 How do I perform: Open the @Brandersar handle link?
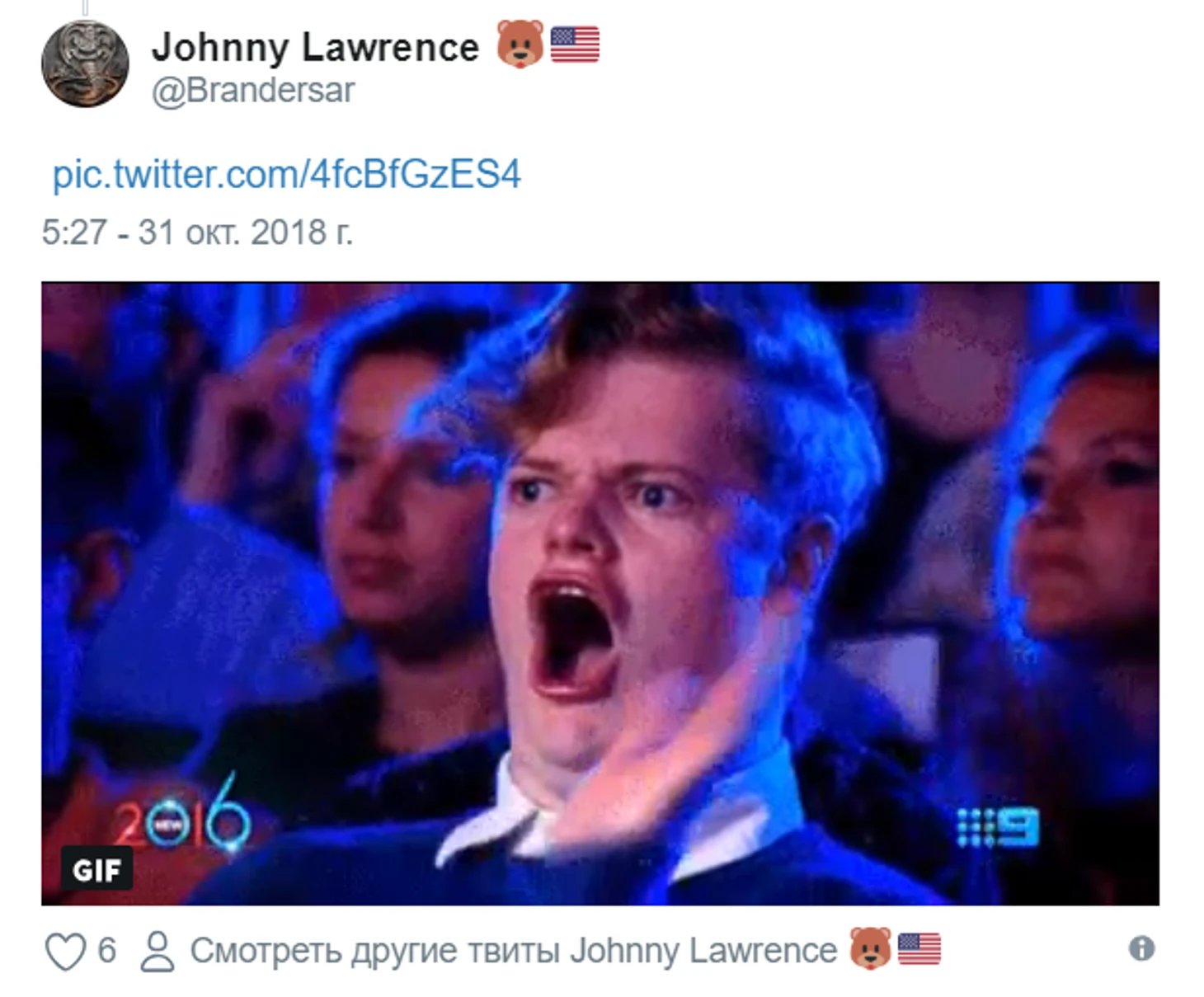253,90
